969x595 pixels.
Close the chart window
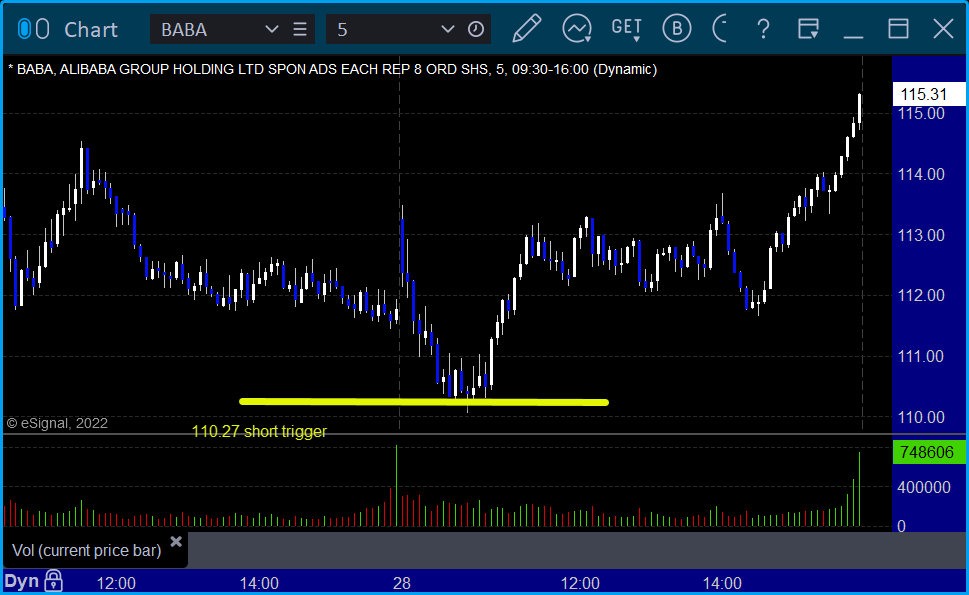pyautogui.click(x=943, y=29)
